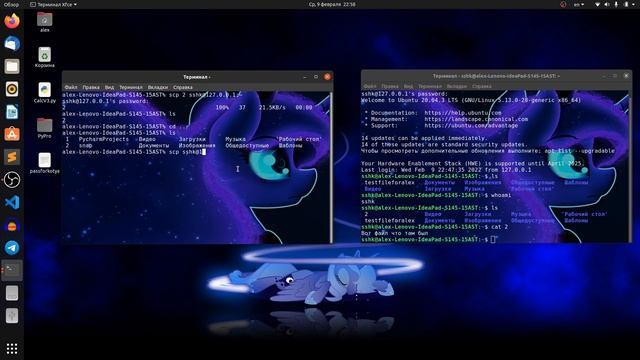Open Firefox from the dock

pos(12,21)
